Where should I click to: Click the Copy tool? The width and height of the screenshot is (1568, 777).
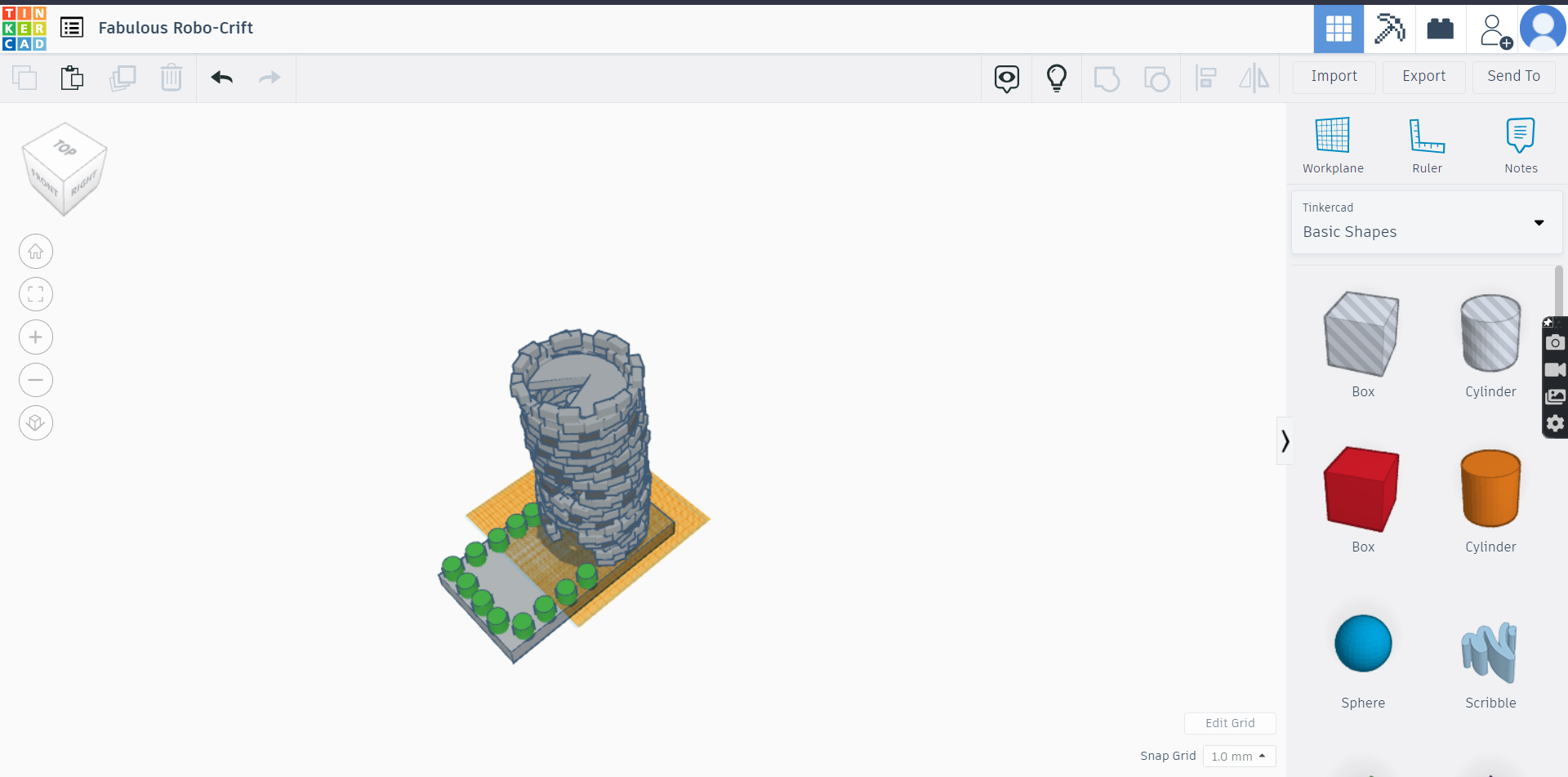[24, 78]
